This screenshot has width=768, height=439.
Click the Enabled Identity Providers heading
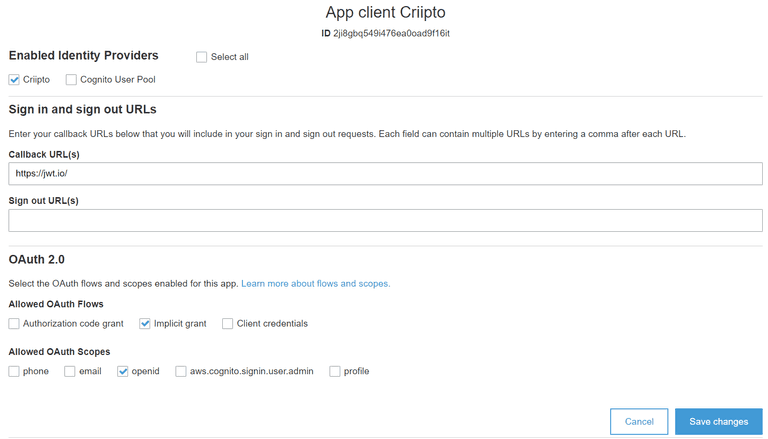point(84,55)
